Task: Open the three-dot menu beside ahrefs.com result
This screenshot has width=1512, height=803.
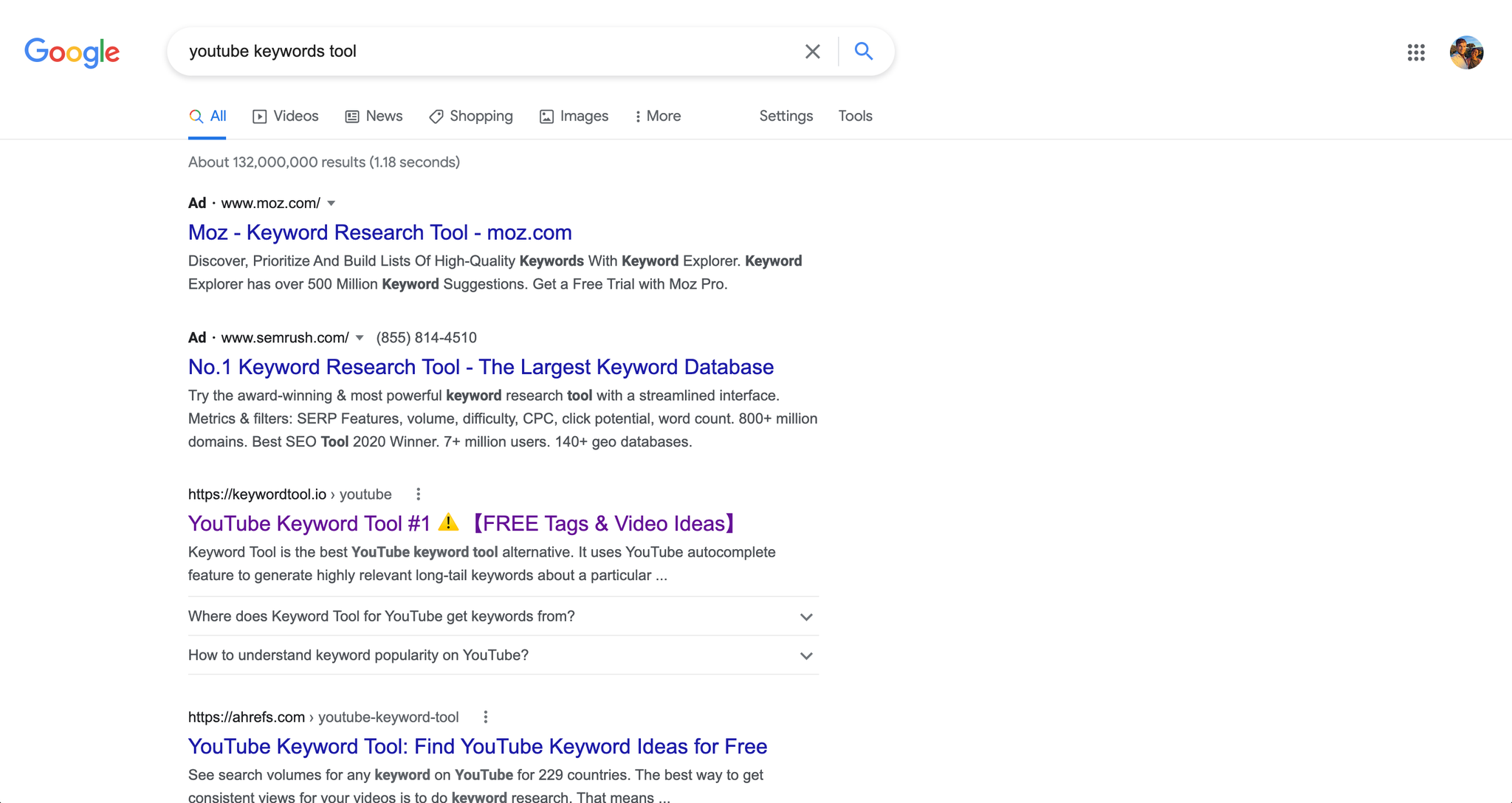Action: click(x=485, y=717)
